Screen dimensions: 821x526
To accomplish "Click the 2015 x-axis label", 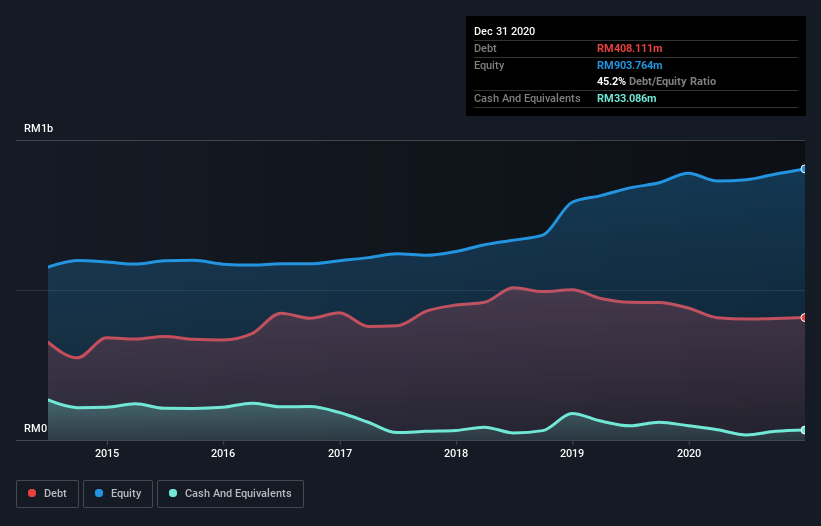I will click(x=107, y=453).
